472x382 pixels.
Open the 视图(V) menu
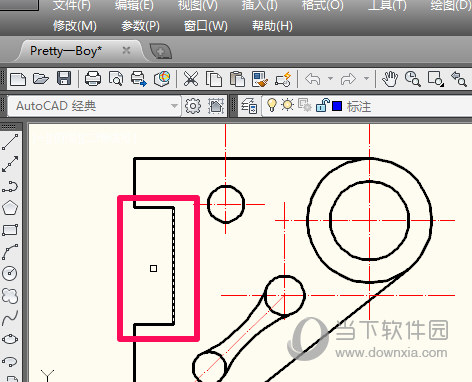[198, 5]
